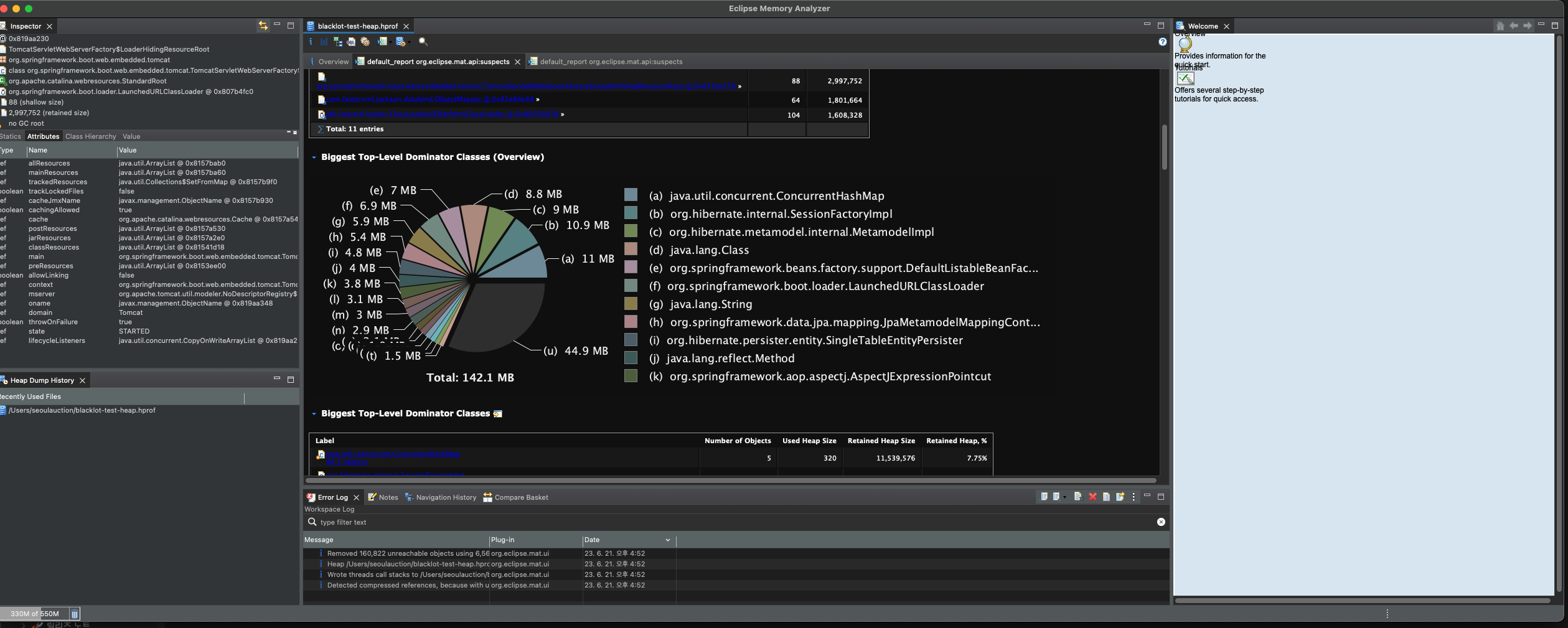
Task: Open the TomcatServletWebServerFactory link, 2,997,752 row
Action: point(527,86)
